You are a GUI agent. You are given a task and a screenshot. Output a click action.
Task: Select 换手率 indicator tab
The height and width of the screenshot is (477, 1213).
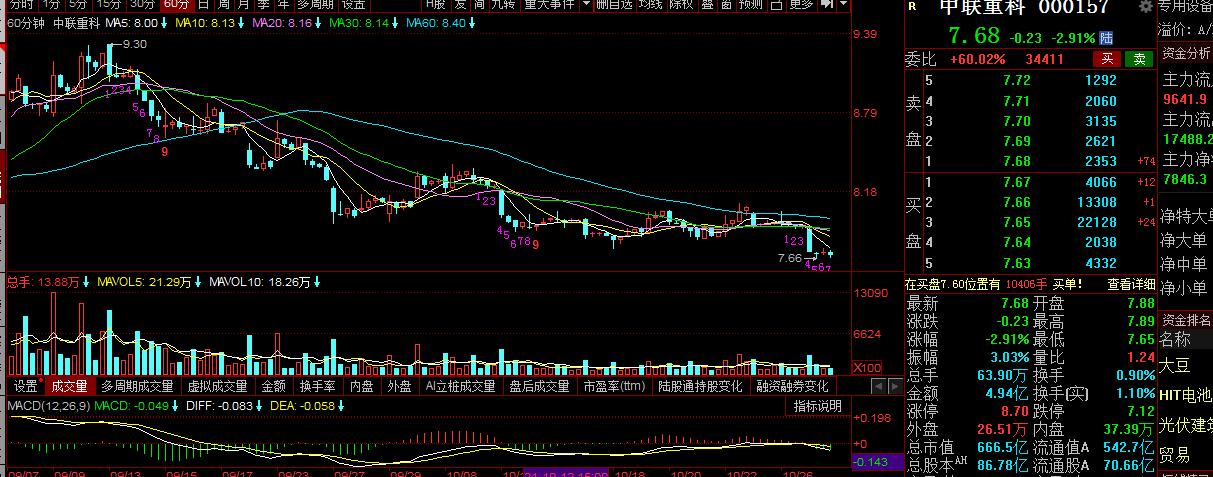tap(317, 386)
